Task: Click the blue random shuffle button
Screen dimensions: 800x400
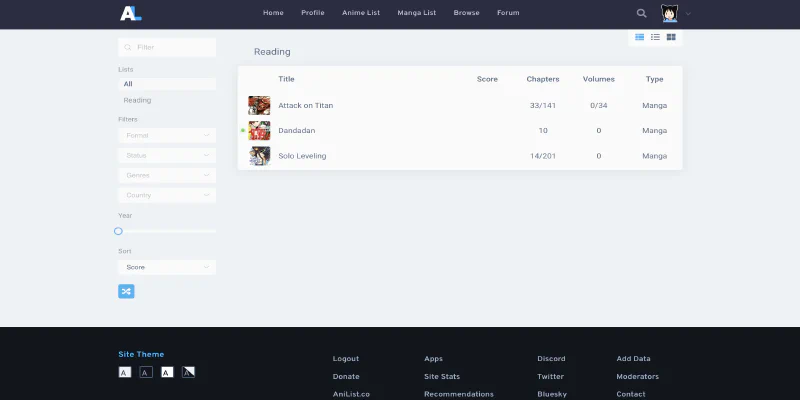Action: pyautogui.click(x=126, y=291)
